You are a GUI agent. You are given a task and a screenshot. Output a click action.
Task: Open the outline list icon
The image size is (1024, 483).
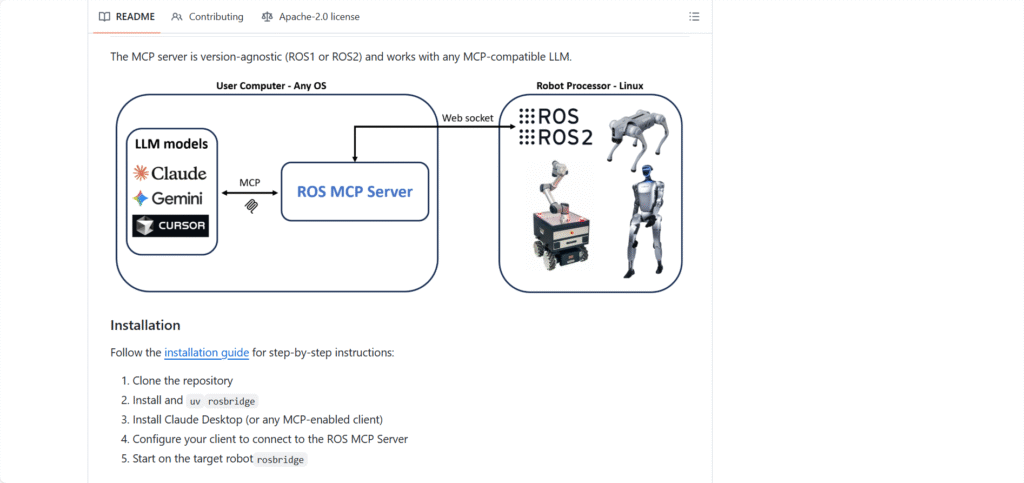[694, 17]
